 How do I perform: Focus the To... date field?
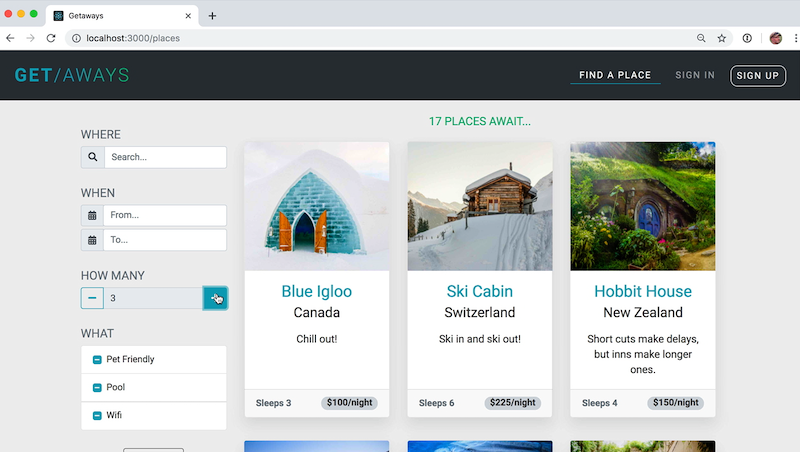[165, 240]
